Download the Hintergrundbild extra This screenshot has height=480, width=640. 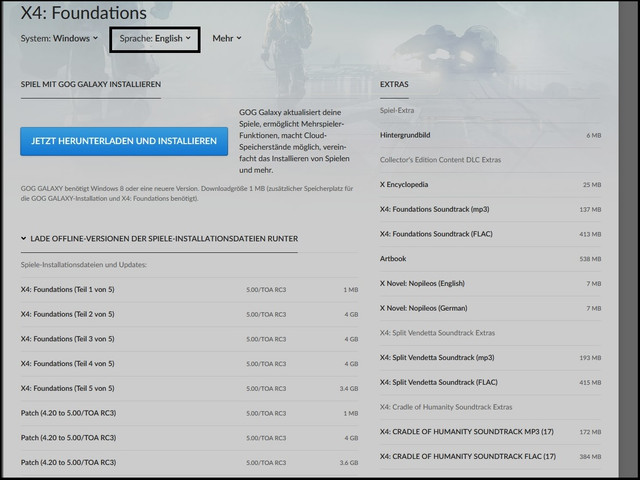(x=490, y=135)
